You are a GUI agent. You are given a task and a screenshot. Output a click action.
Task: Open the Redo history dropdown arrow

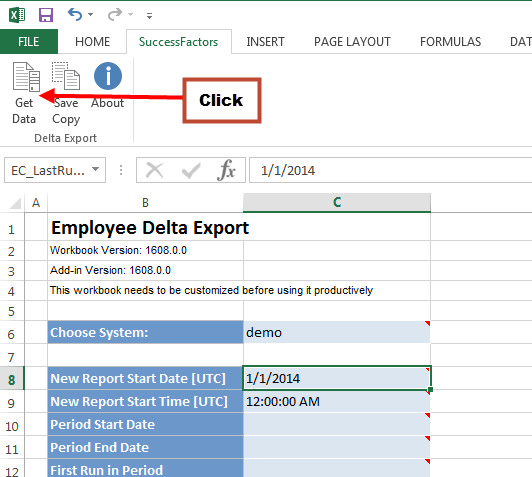130,14
